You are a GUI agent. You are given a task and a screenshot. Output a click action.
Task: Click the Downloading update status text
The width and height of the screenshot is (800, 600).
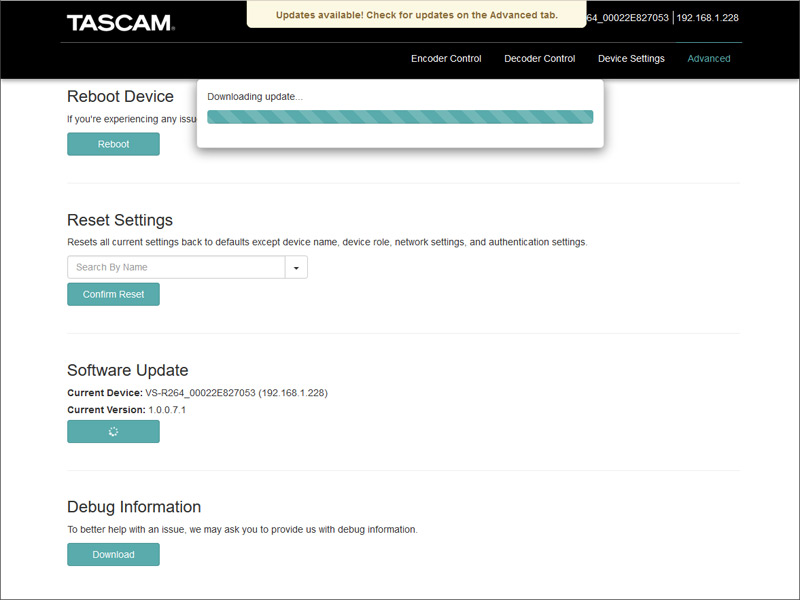tap(255, 97)
